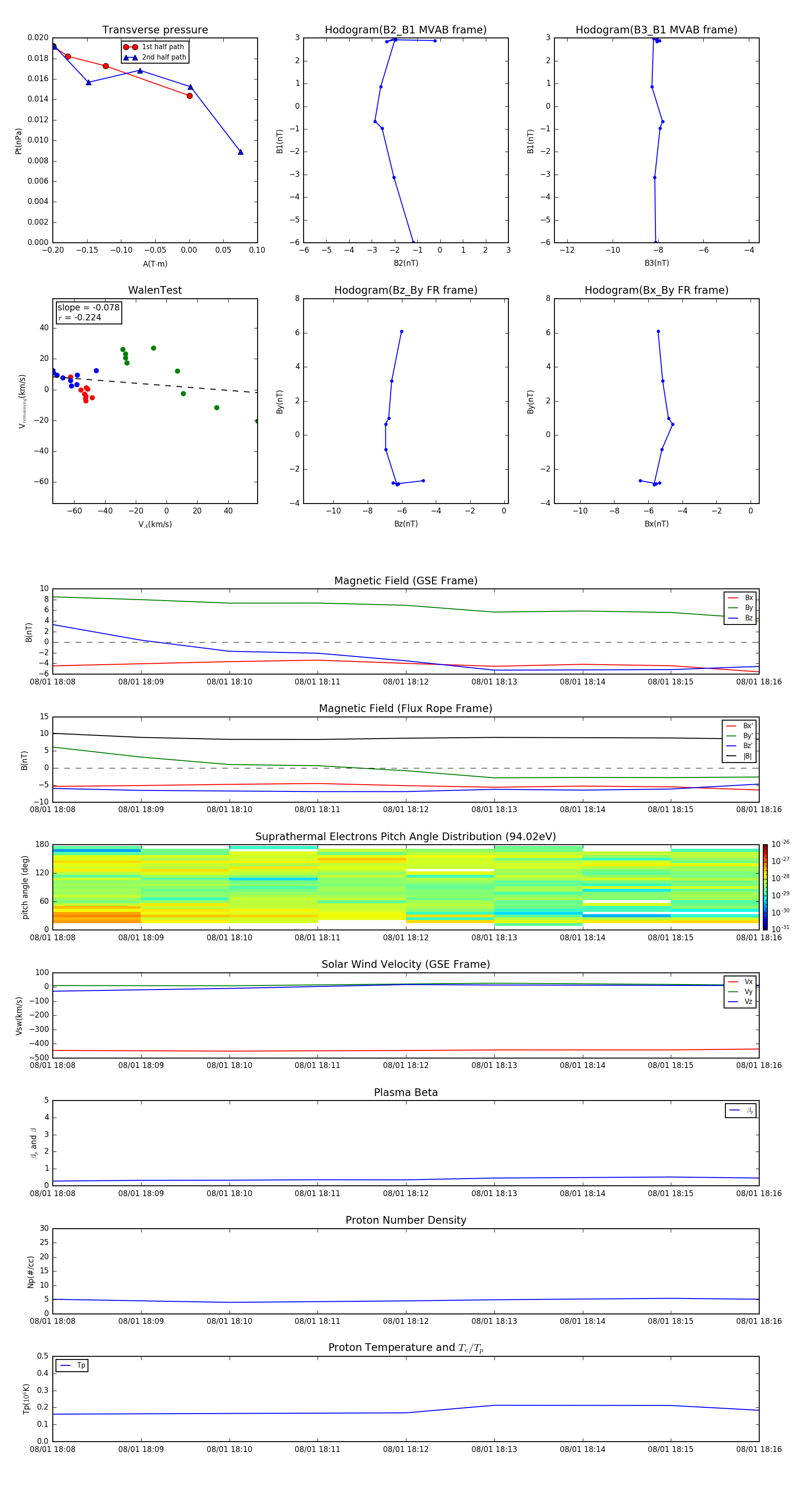Click the colorbar's top tick label
Image resolution: width=812 pixels, height=1489 pixels.
pyautogui.click(x=780, y=844)
